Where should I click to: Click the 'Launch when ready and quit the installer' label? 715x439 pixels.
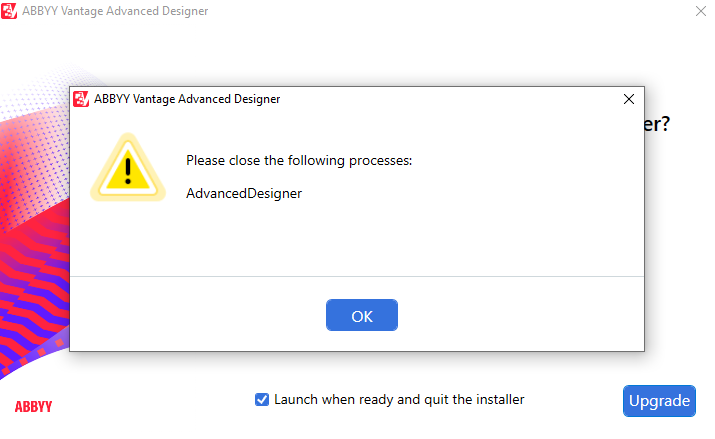399,399
